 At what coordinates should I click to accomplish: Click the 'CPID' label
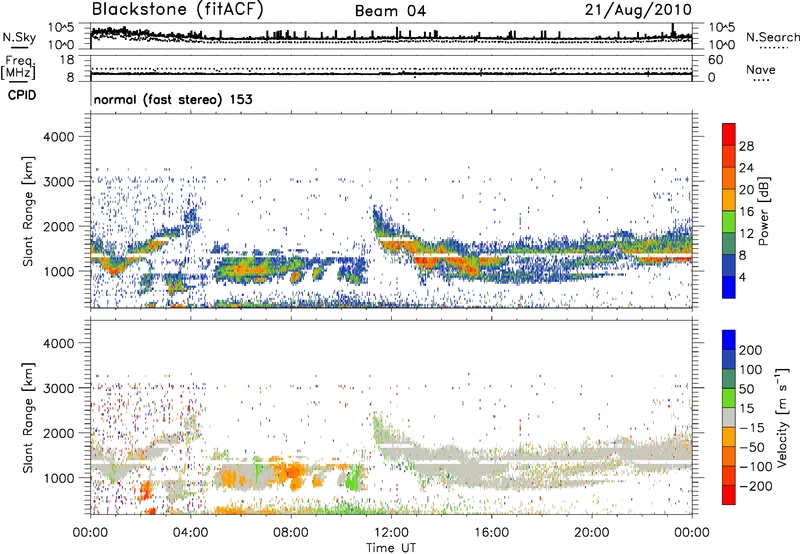tap(22, 95)
